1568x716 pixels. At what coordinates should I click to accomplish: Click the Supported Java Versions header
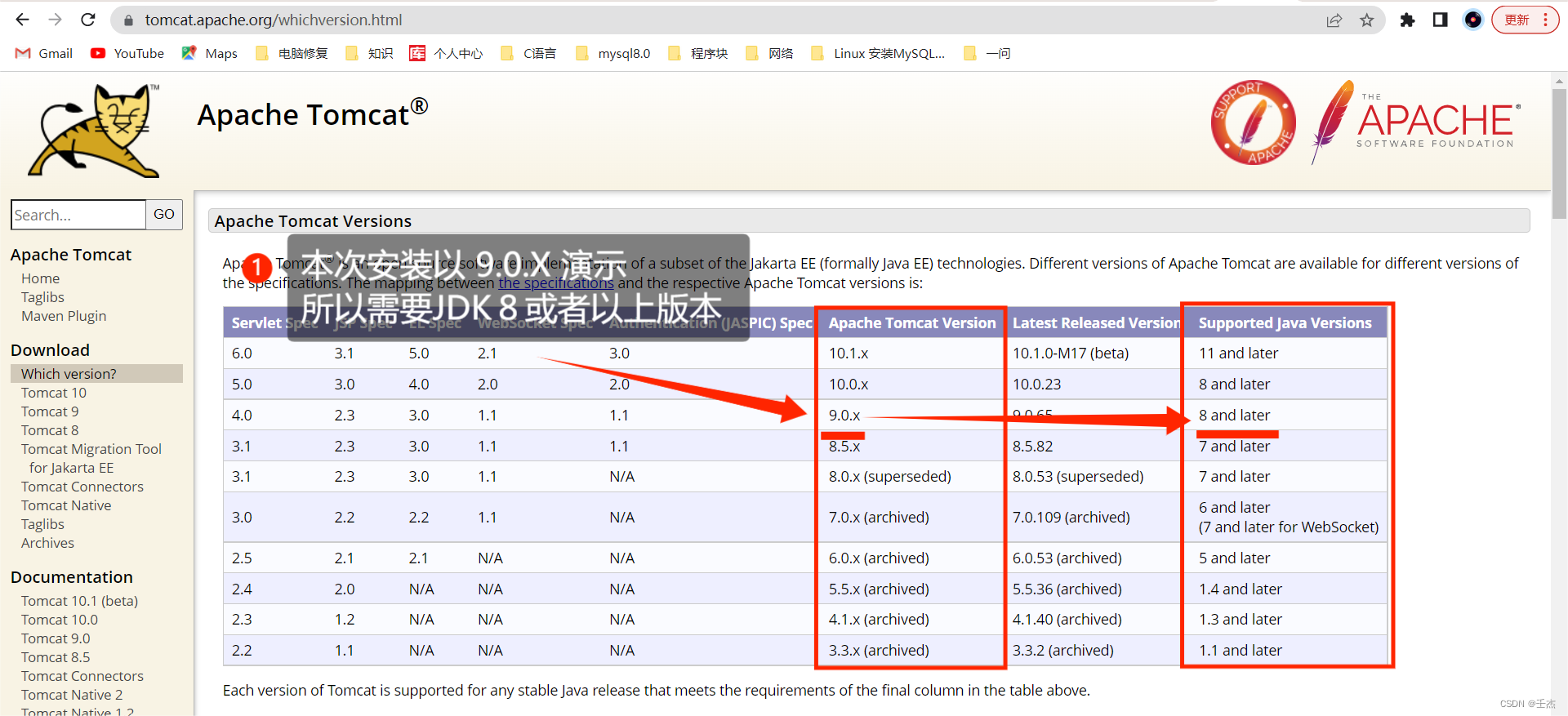tap(1285, 323)
